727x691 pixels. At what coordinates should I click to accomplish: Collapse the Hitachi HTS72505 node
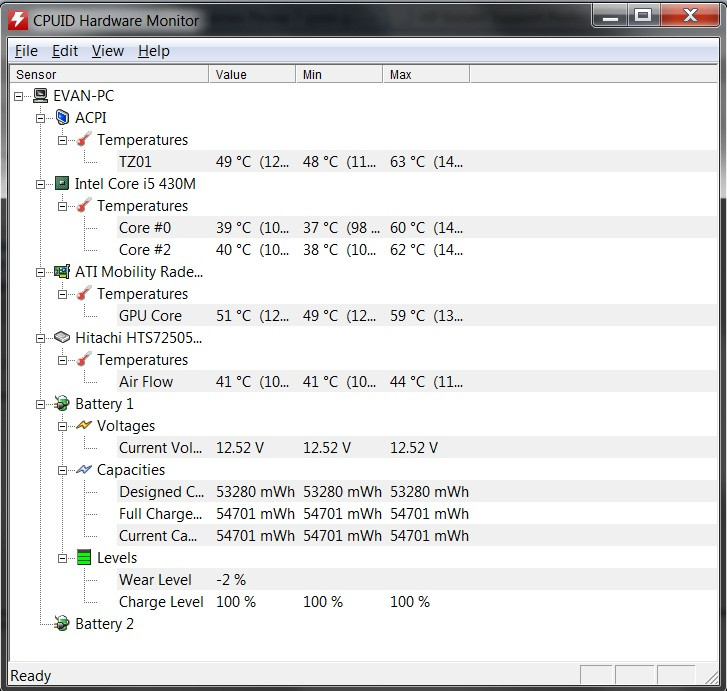[40, 338]
